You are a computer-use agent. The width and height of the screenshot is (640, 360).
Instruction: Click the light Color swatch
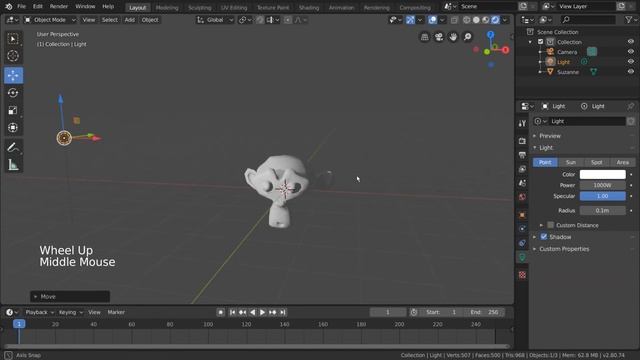(x=602, y=174)
